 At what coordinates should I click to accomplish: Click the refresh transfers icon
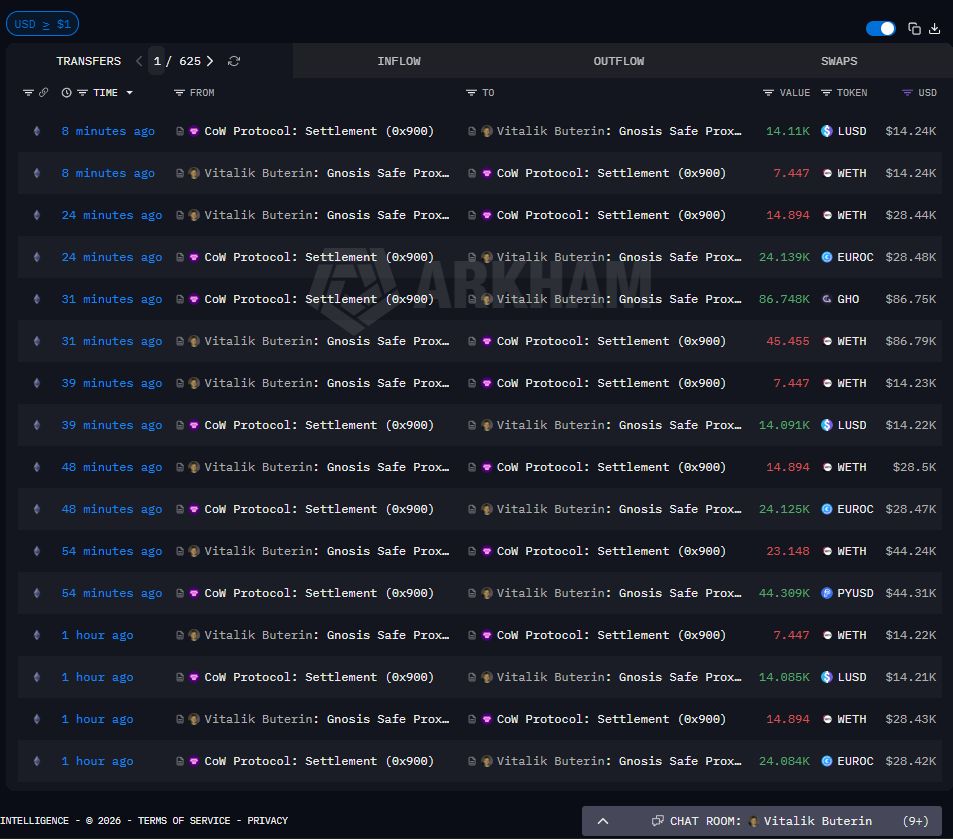[234, 61]
